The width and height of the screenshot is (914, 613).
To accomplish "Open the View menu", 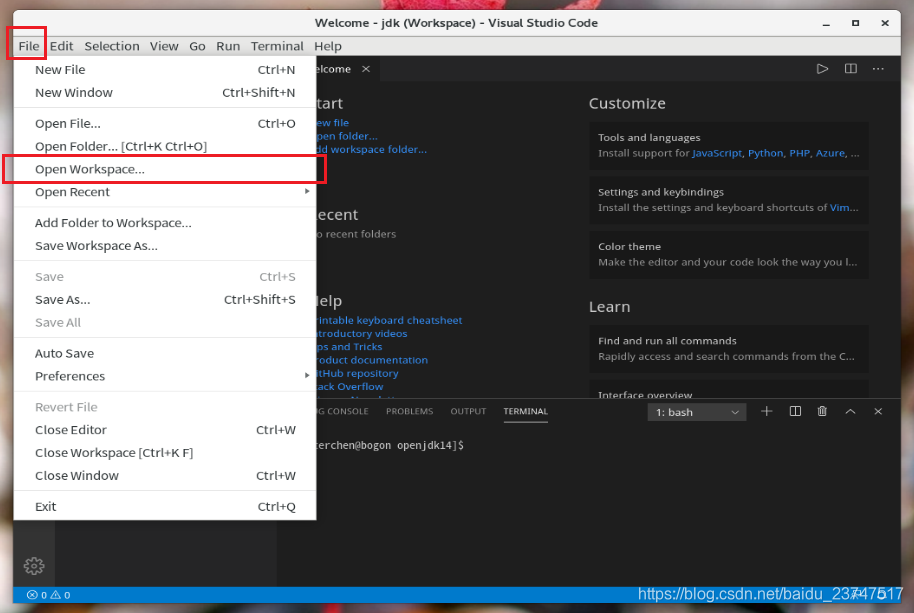I will click(x=164, y=46).
